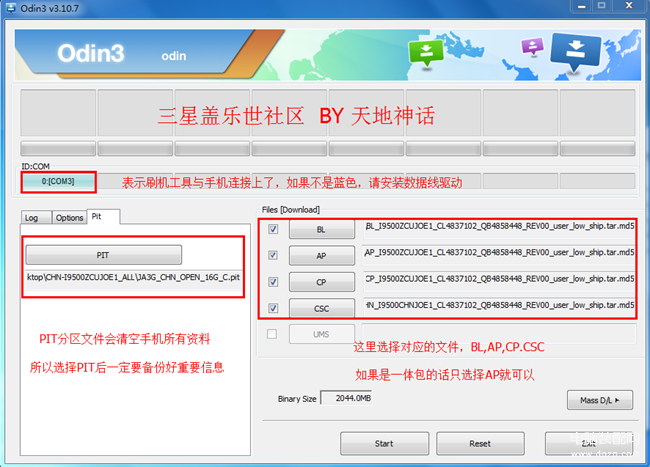Click the empty UMS path field
This screenshot has width=650, height=467.
click(x=499, y=334)
